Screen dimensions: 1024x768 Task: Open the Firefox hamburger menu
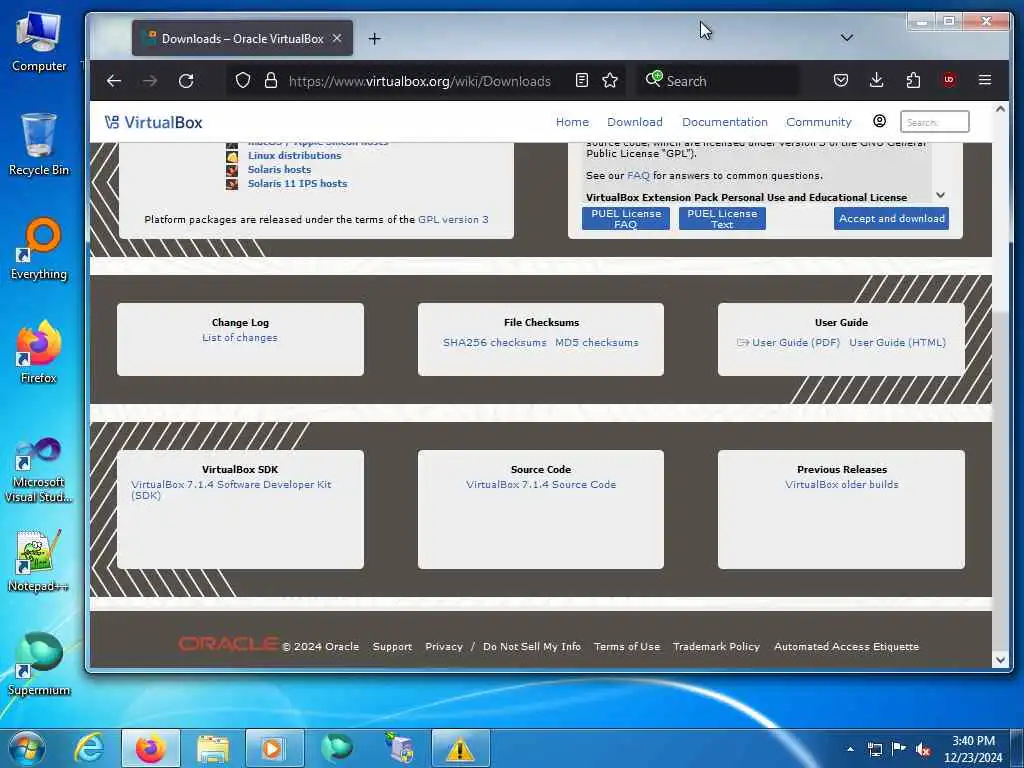(985, 80)
